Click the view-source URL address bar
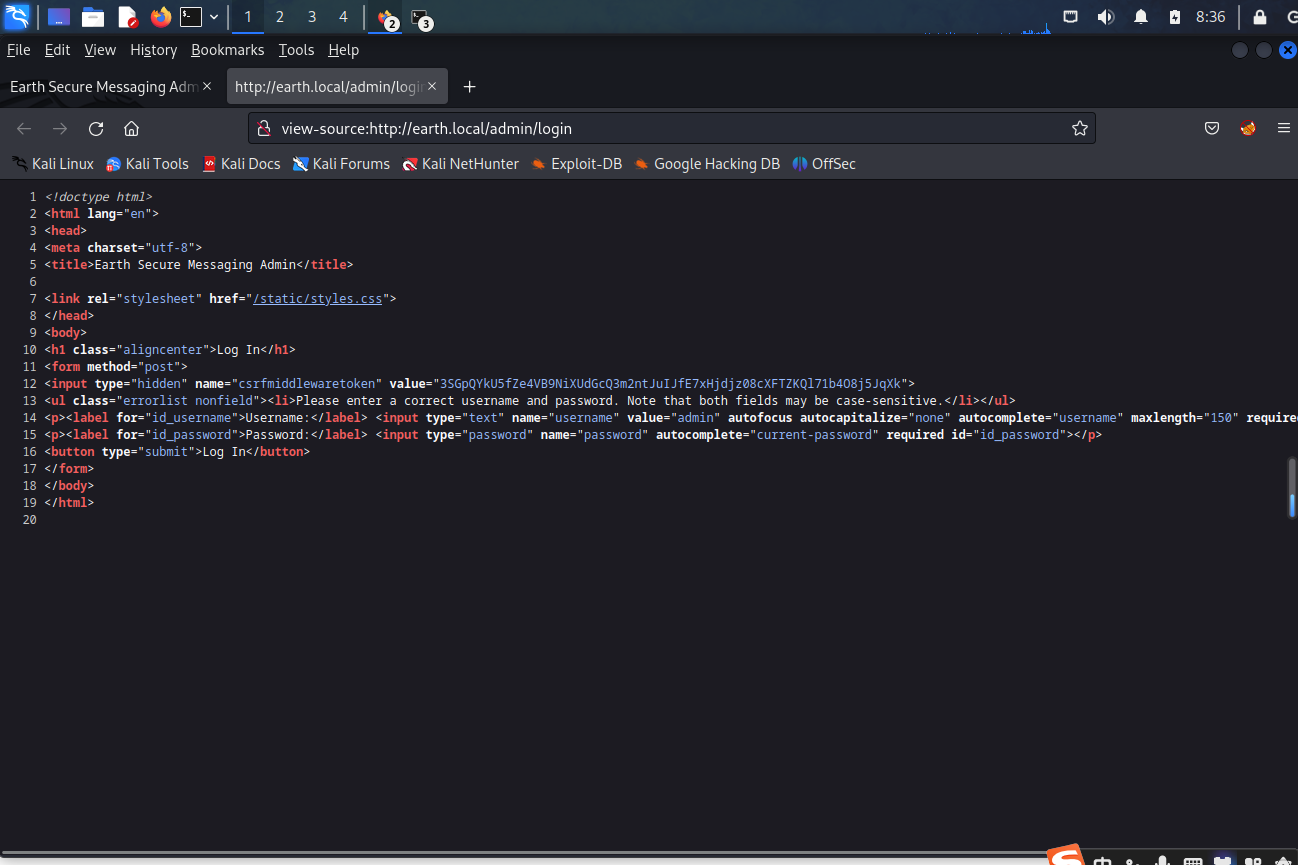The image size is (1298, 865). click(x=672, y=128)
